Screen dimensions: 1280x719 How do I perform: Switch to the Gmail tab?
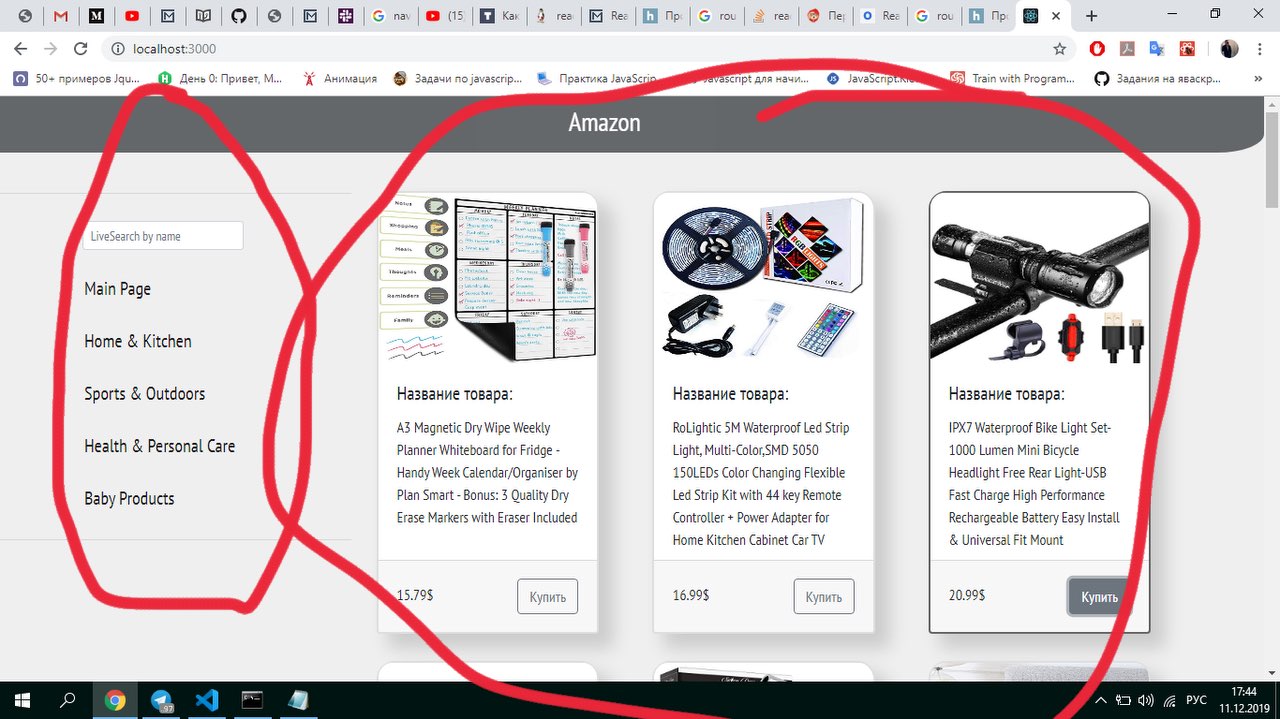[61, 16]
